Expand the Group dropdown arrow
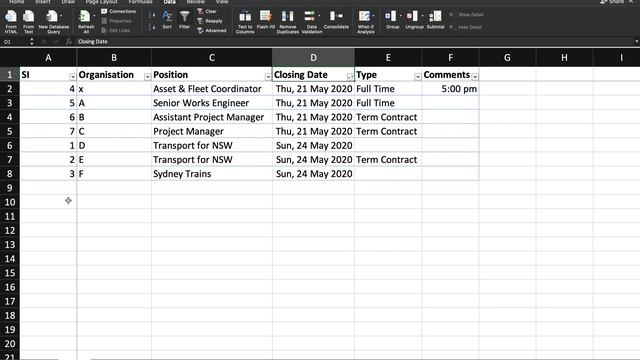Viewport: 640px width, 360px height. pyautogui.click(x=400, y=16)
